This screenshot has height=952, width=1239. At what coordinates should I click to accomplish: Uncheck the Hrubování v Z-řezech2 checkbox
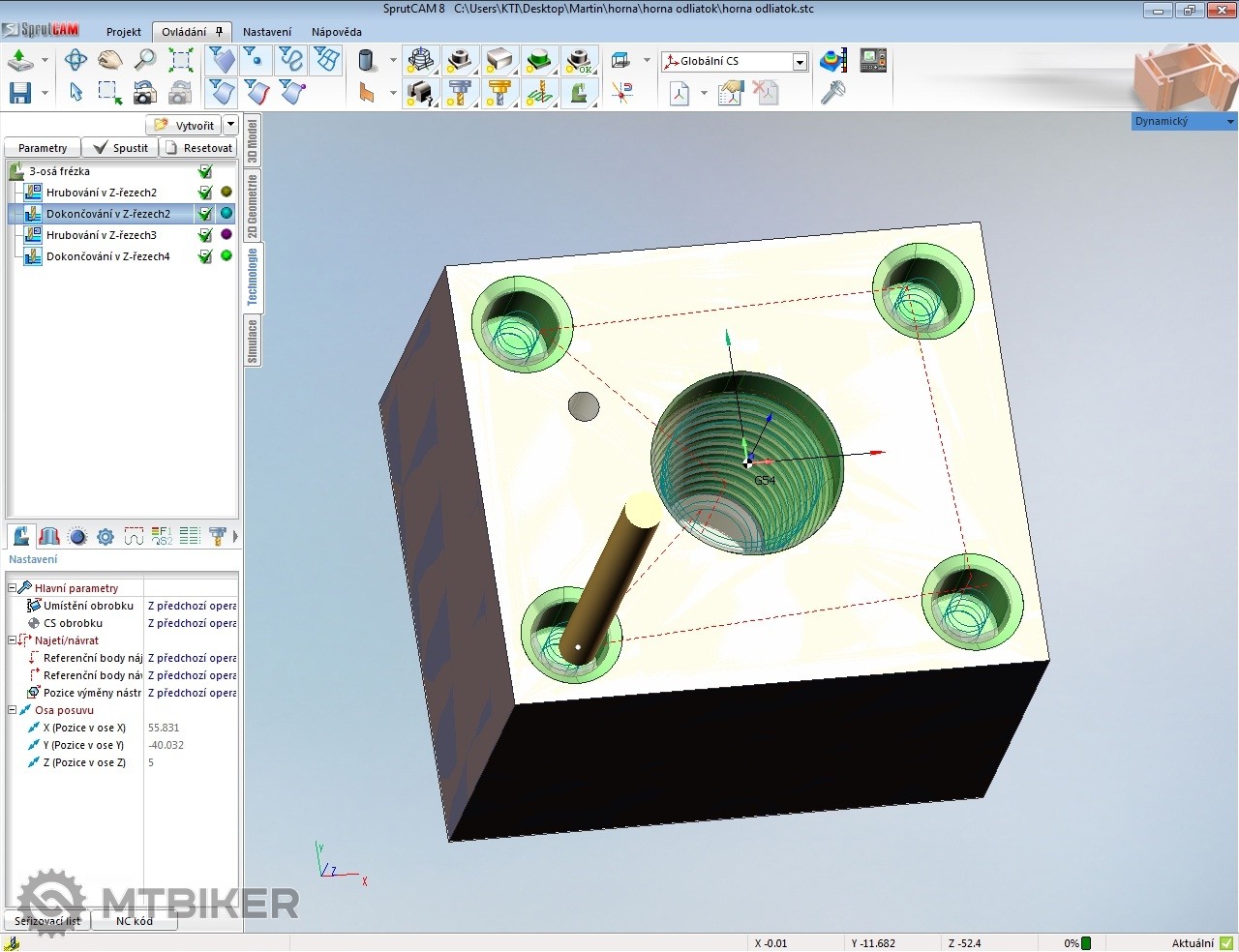tap(205, 193)
